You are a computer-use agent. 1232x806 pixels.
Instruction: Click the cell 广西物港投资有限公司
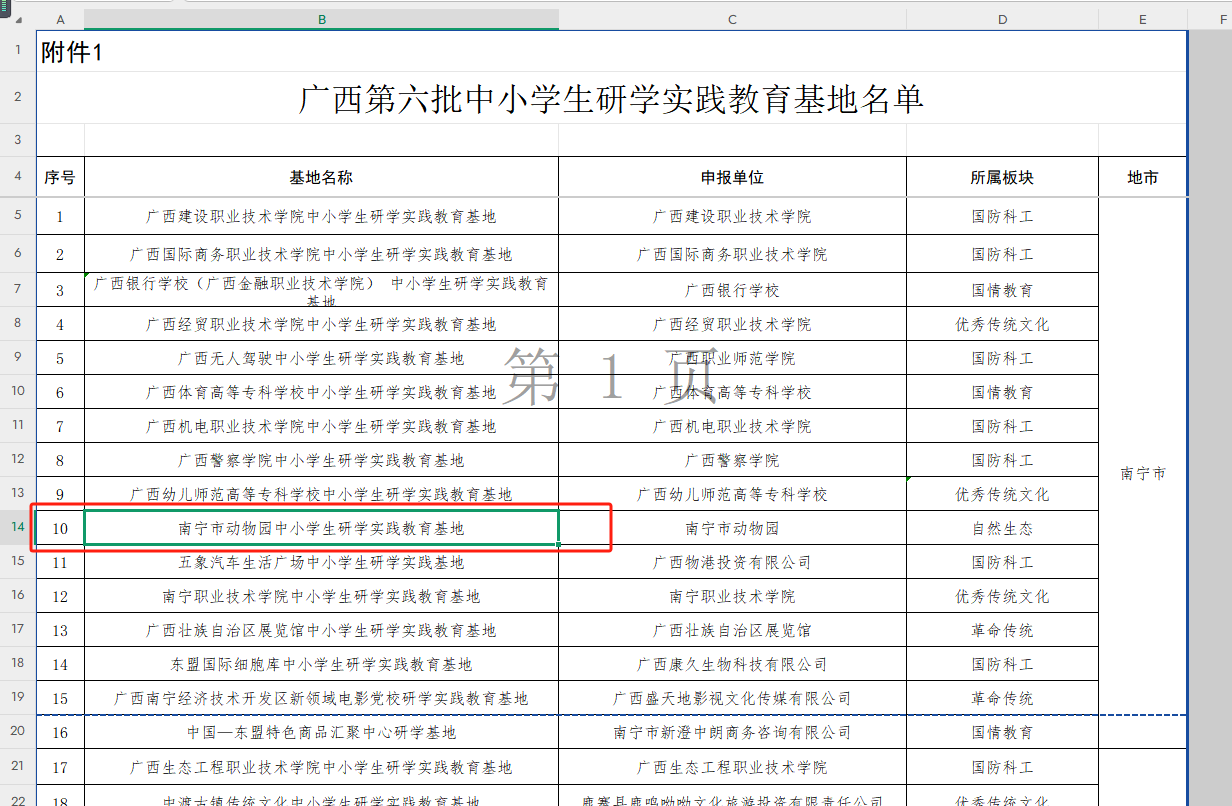(x=732, y=562)
